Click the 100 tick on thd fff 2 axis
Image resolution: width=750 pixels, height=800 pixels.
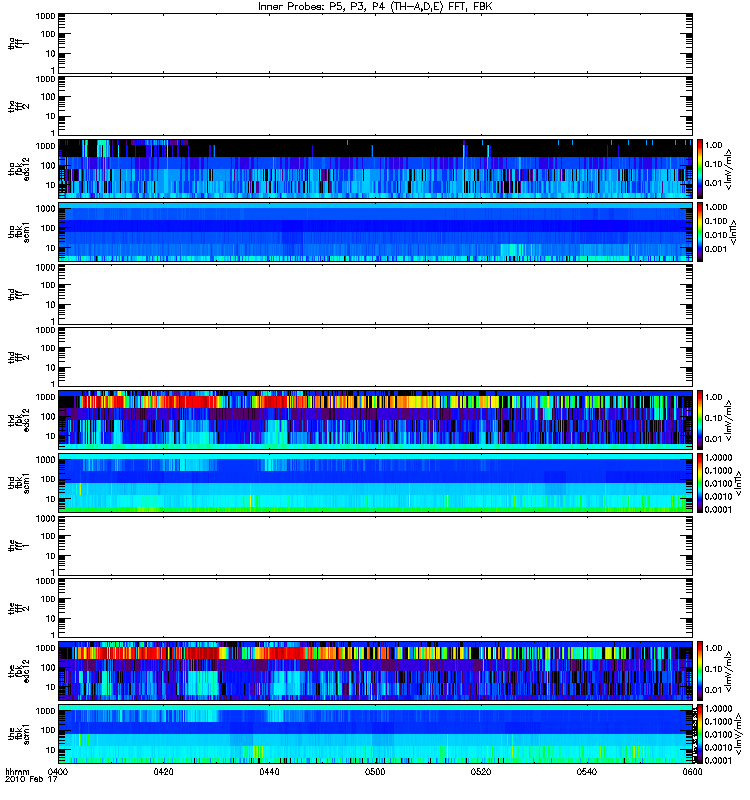[48, 348]
